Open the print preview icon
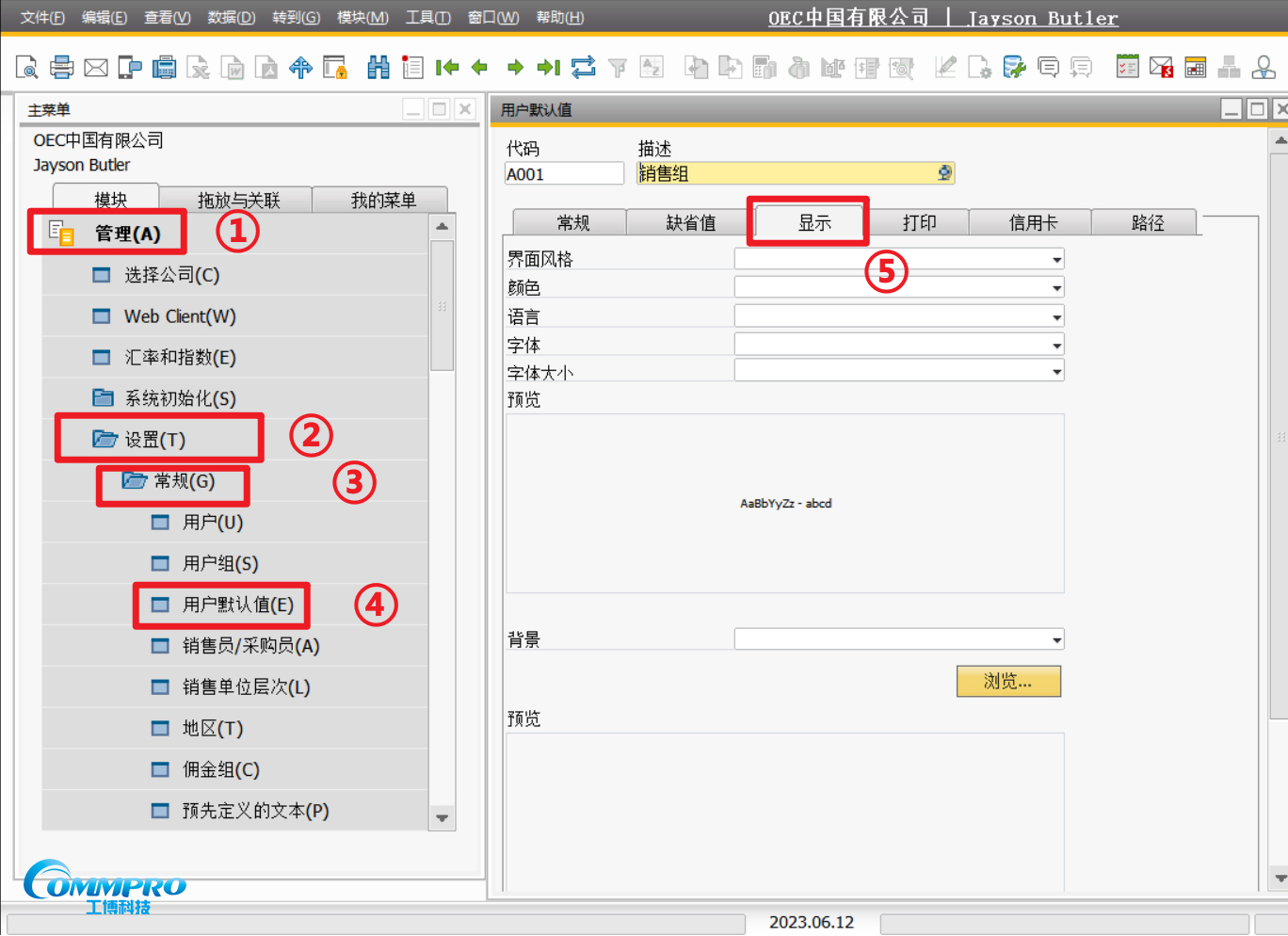1288x936 pixels. [26, 67]
